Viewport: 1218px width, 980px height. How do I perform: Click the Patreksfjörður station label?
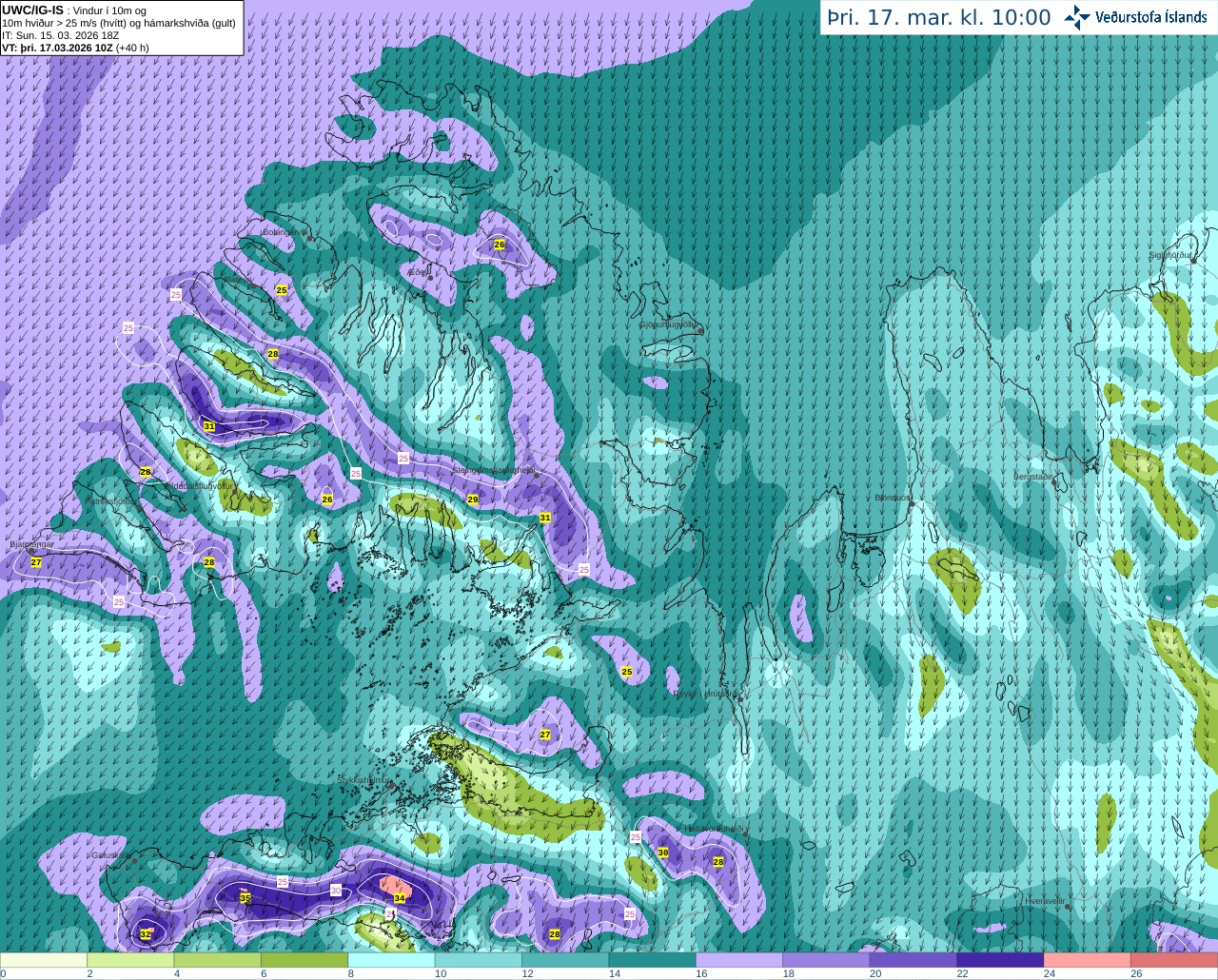coord(110,500)
